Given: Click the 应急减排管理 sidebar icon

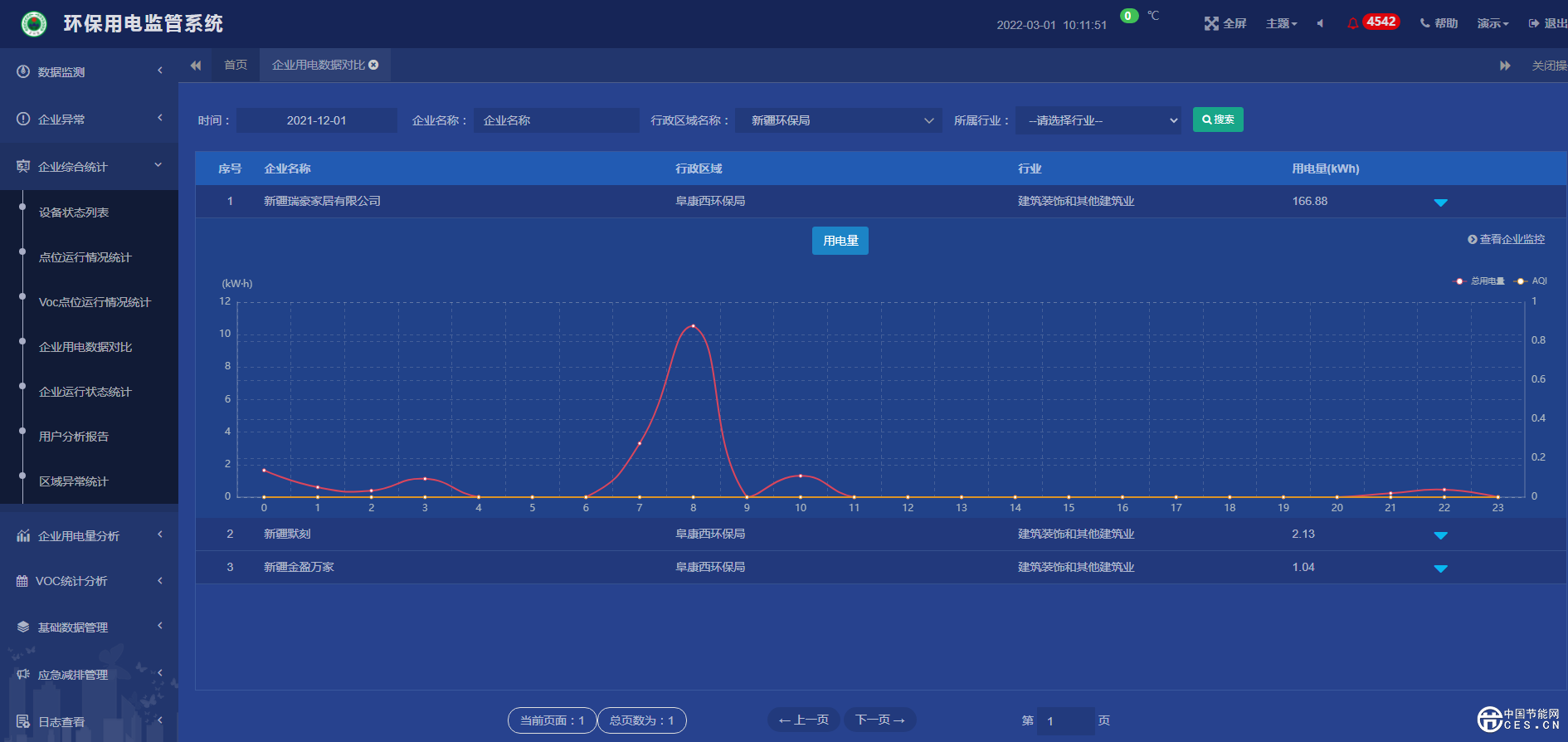Looking at the screenshot, I should (23, 674).
